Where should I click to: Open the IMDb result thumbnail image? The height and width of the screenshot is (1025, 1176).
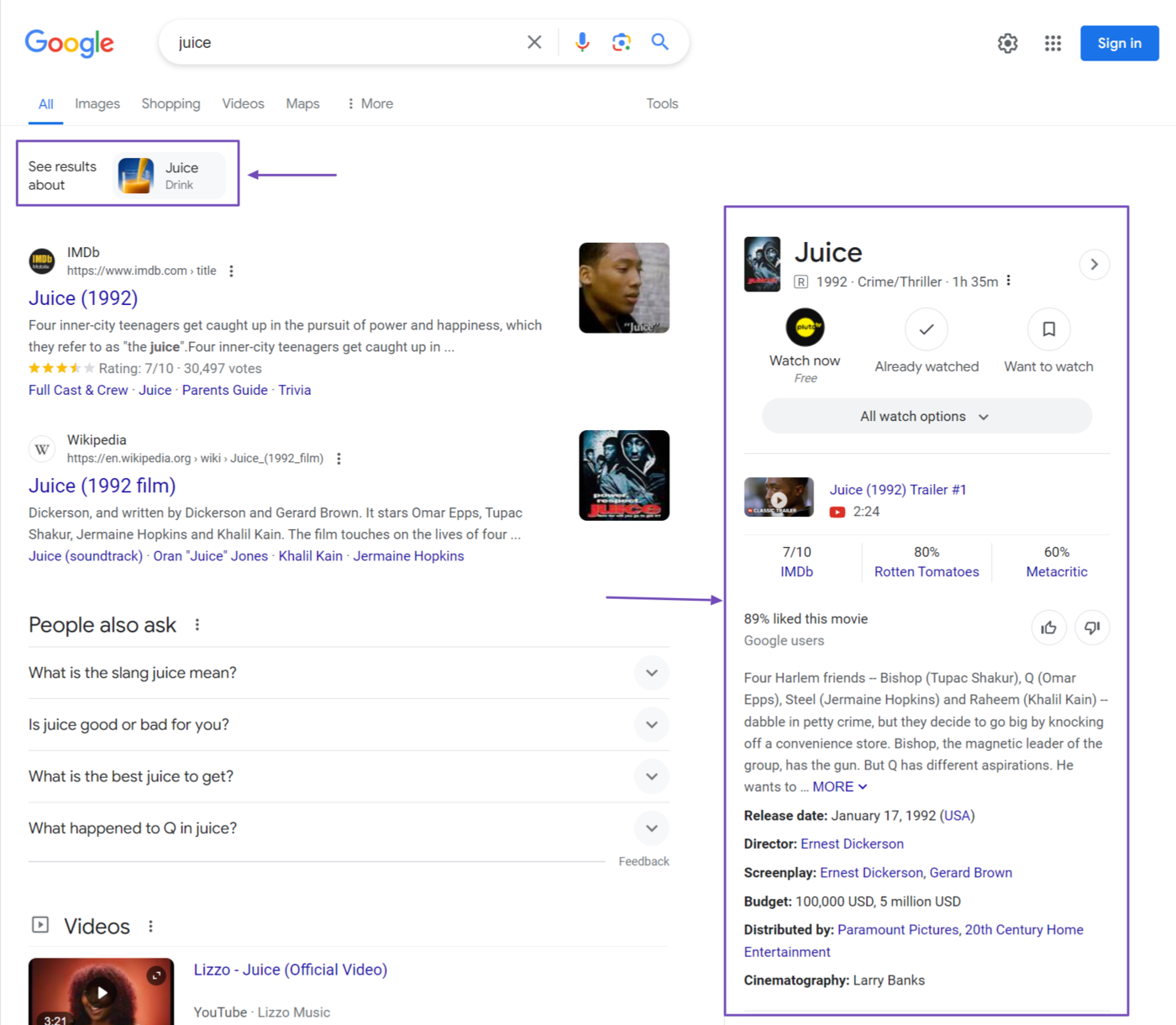(x=624, y=288)
